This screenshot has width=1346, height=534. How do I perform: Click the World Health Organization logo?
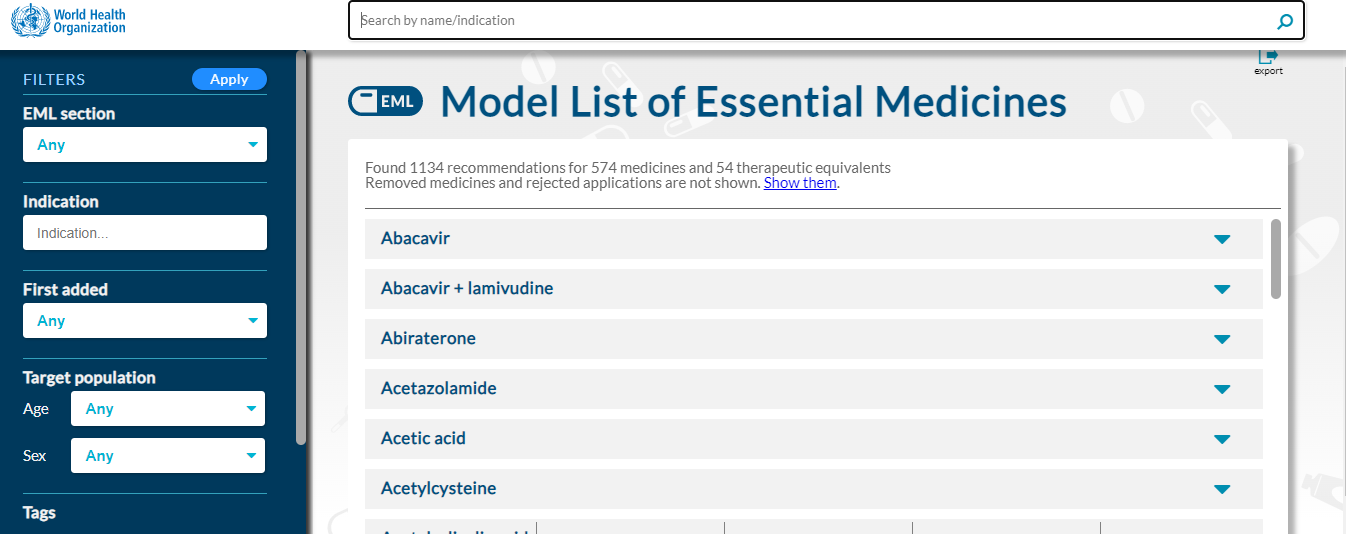[x=68, y=20]
